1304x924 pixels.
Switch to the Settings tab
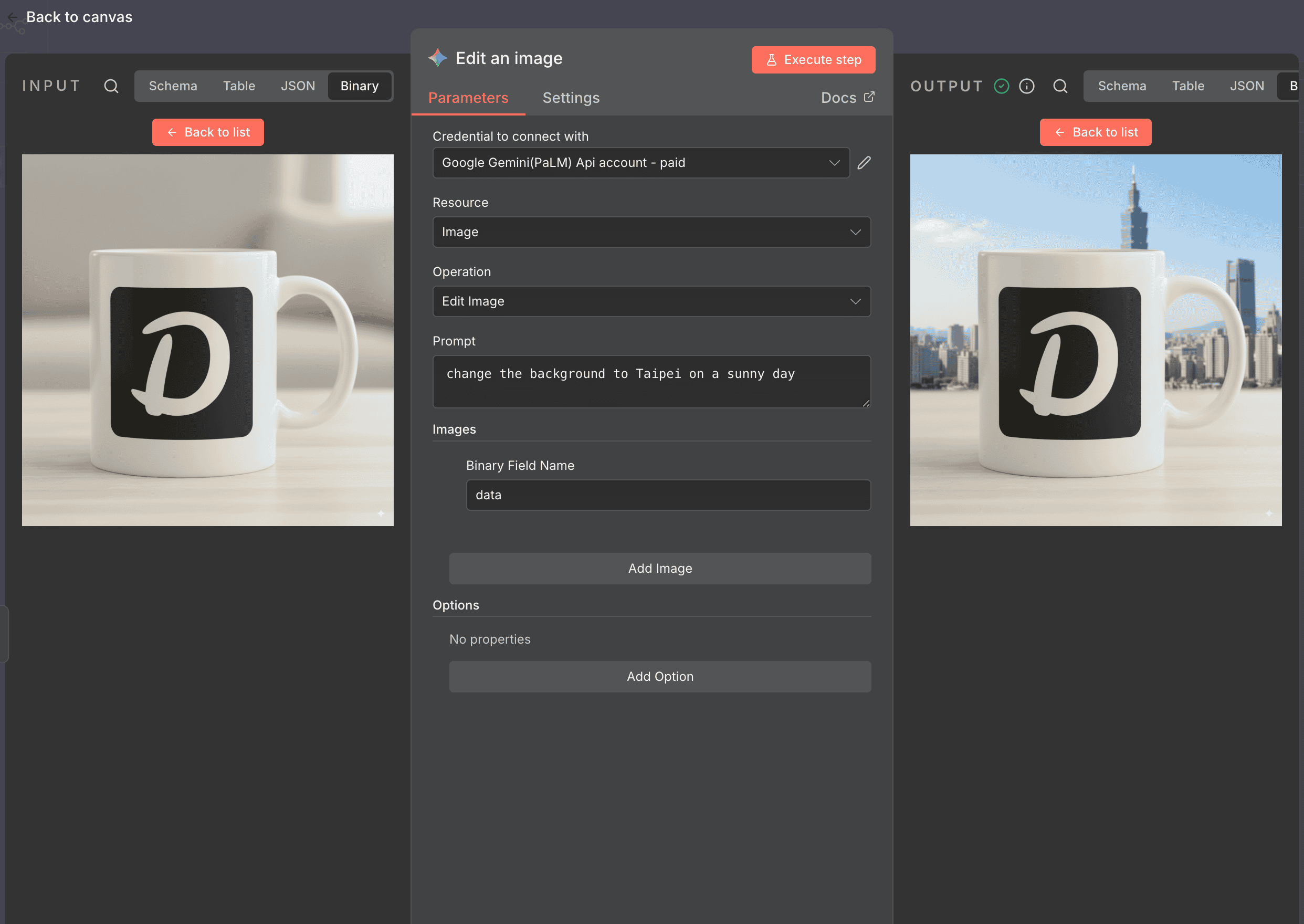pyautogui.click(x=571, y=97)
